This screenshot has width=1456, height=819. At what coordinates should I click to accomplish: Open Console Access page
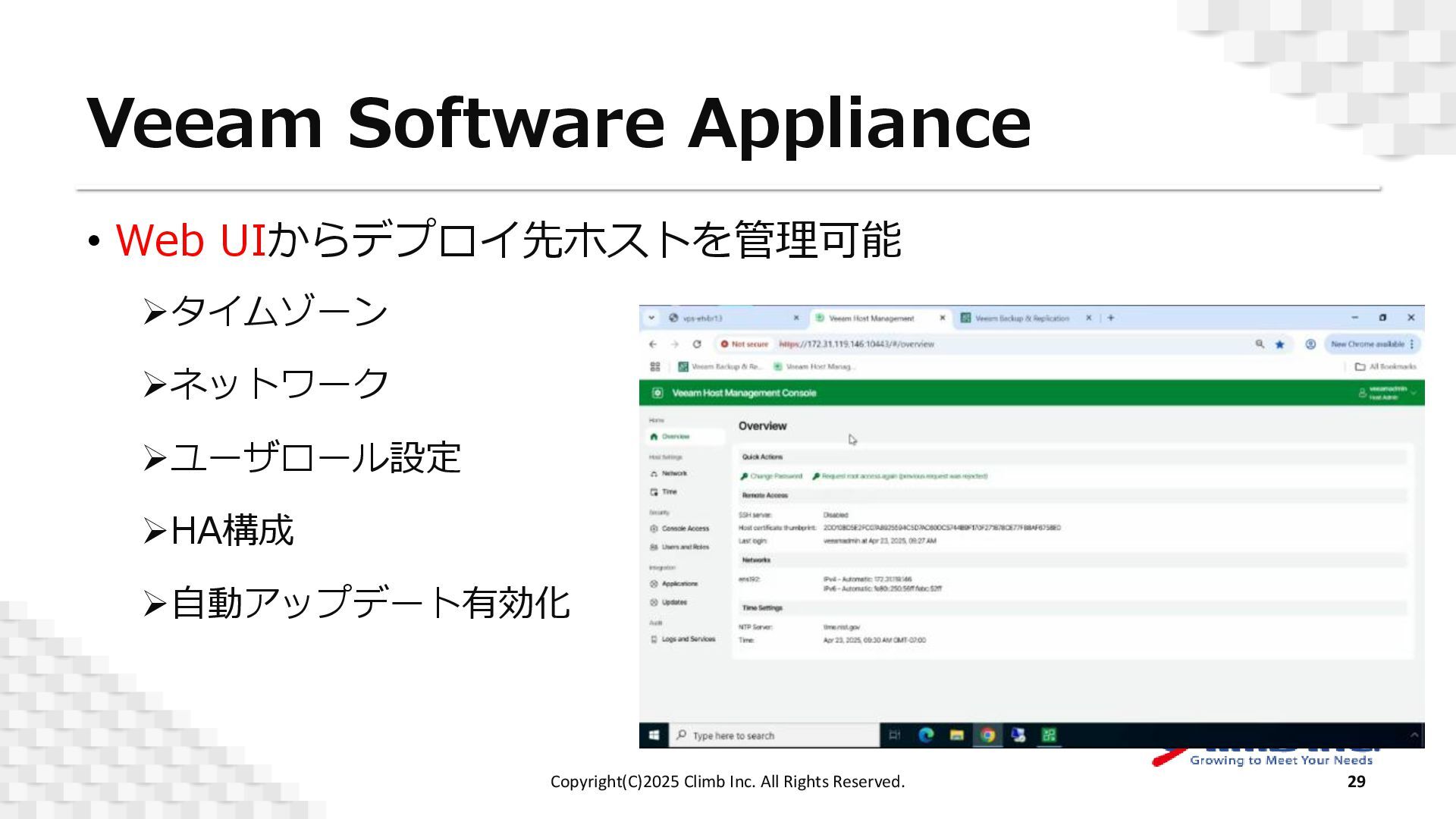click(x=685, y=529)
